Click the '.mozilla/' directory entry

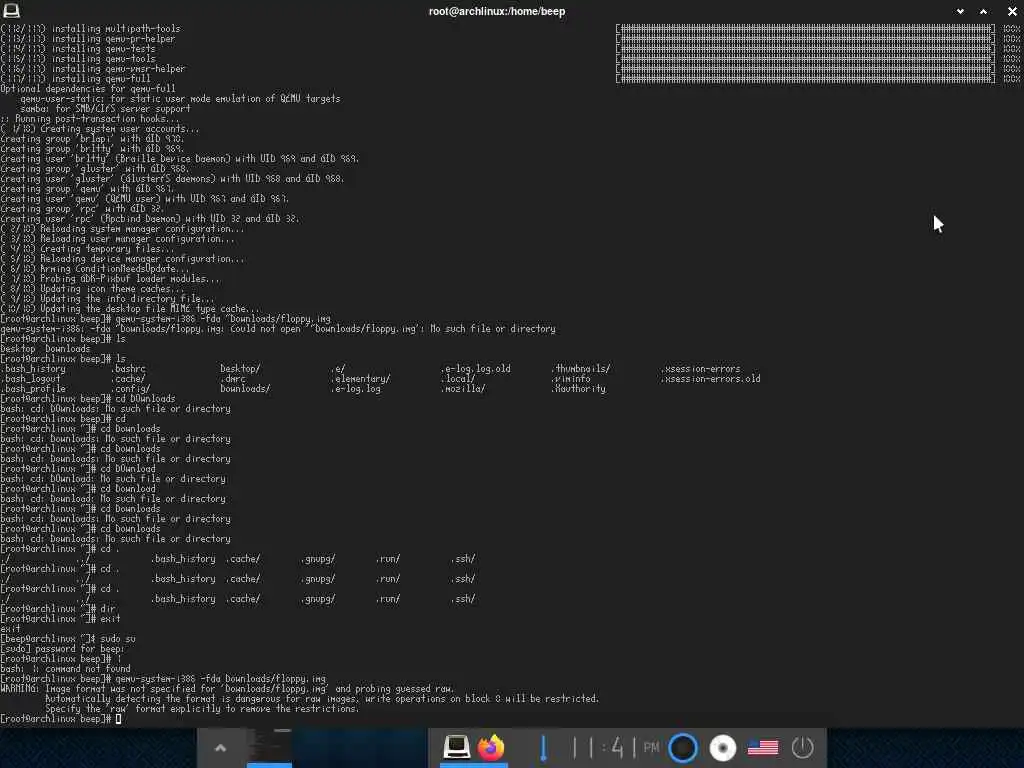pyautogui.click(x=462, y=389)
